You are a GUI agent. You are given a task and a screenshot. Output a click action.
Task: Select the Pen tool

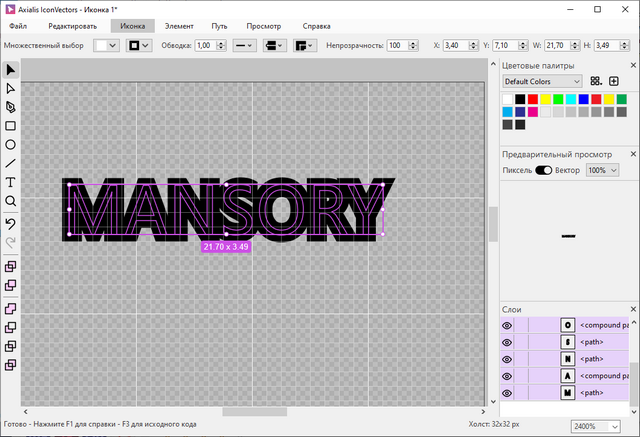11,107
